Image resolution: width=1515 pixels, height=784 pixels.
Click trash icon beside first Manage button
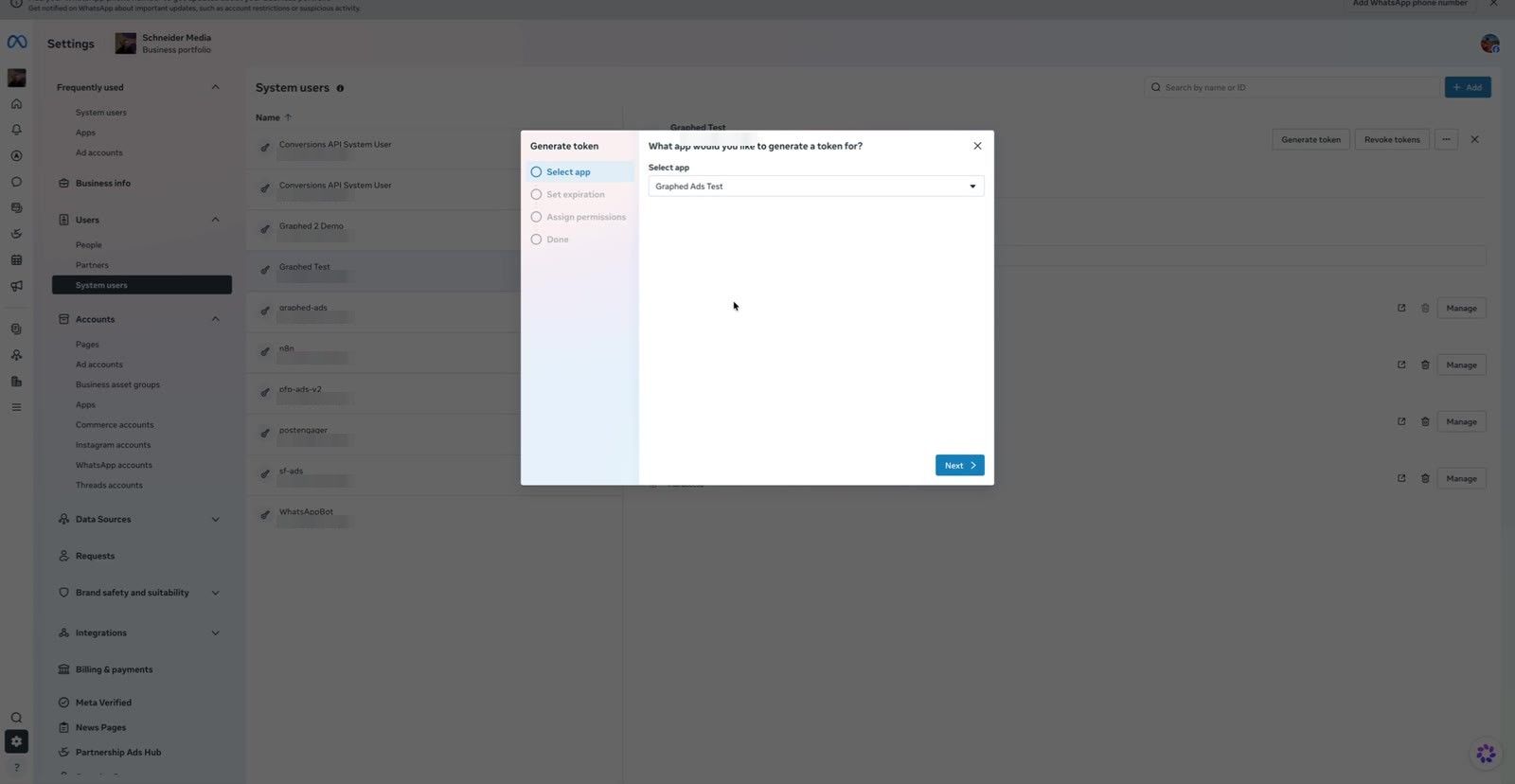(1425, 309)
